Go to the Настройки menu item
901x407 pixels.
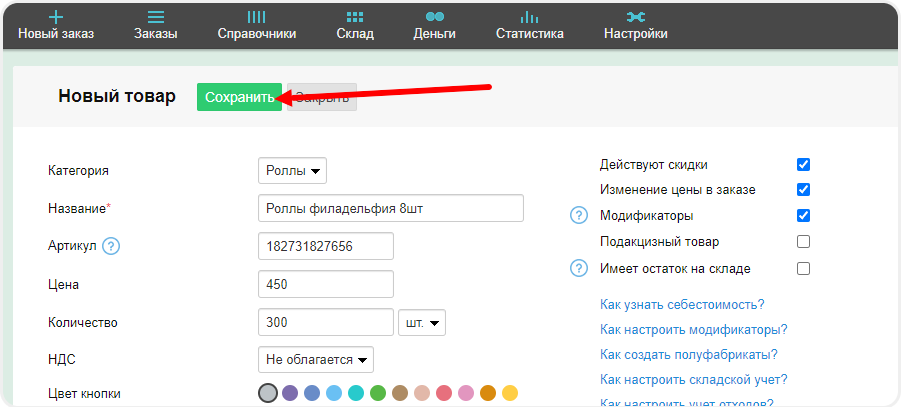(635, 24)
